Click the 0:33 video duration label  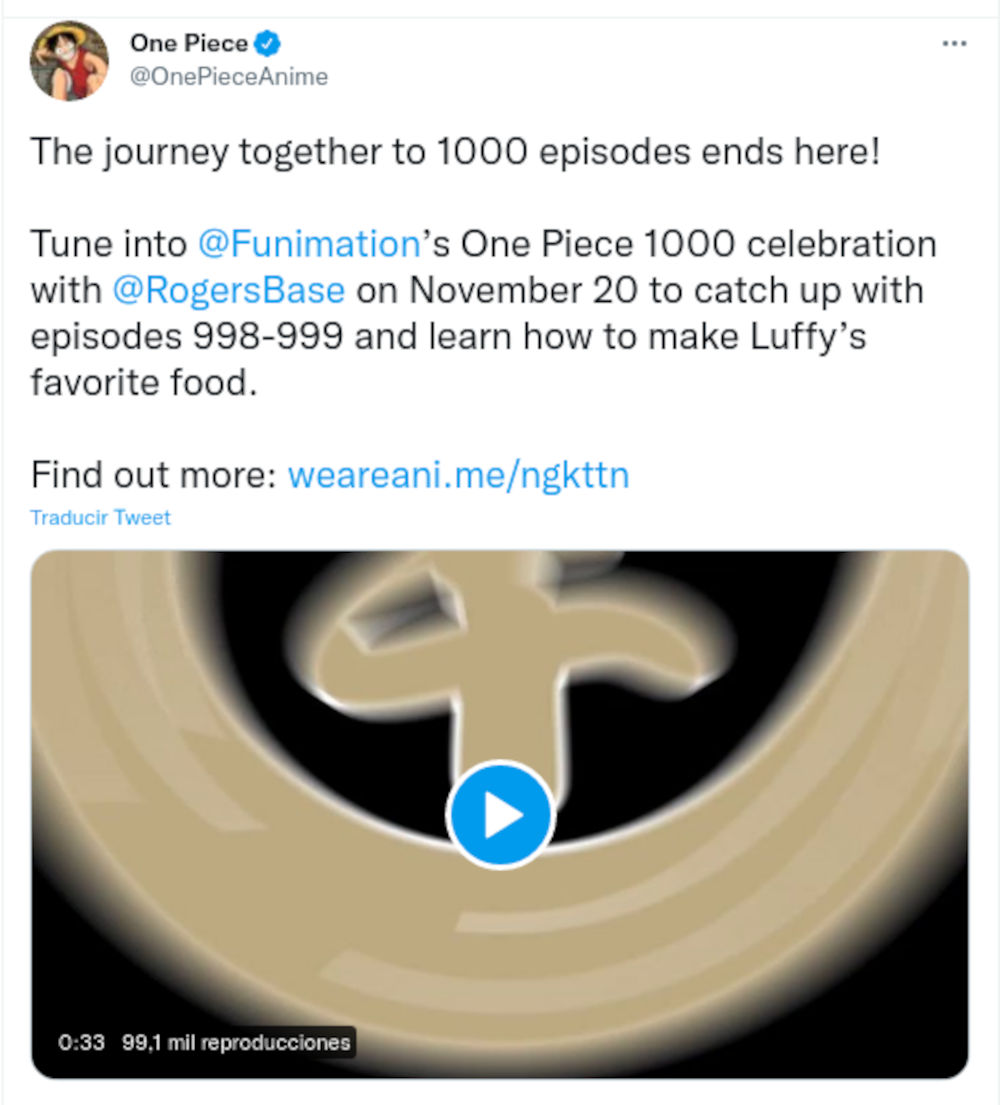point(82,1042)
